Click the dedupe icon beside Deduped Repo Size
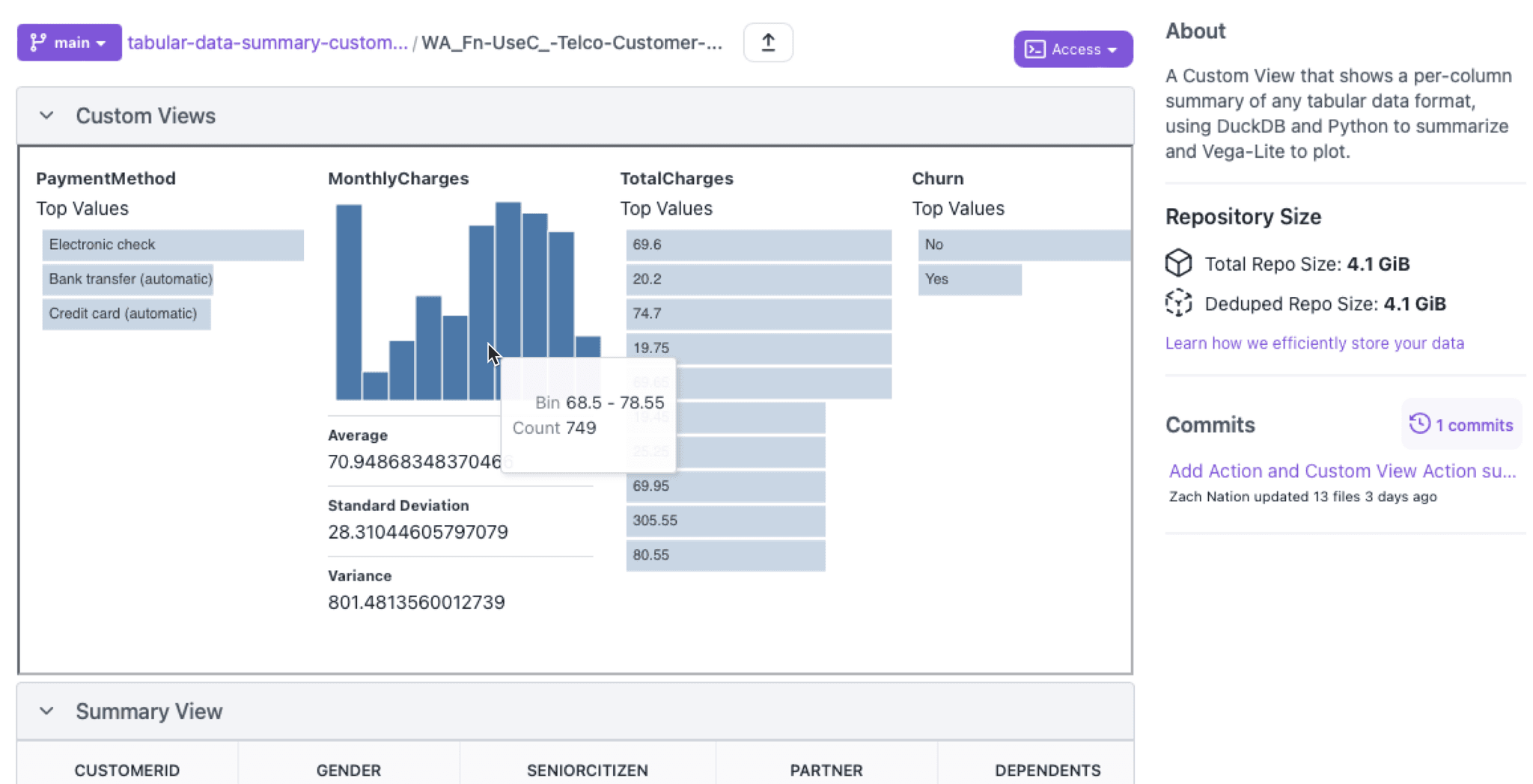The image size is (1533, 784). click(1177, 303)
